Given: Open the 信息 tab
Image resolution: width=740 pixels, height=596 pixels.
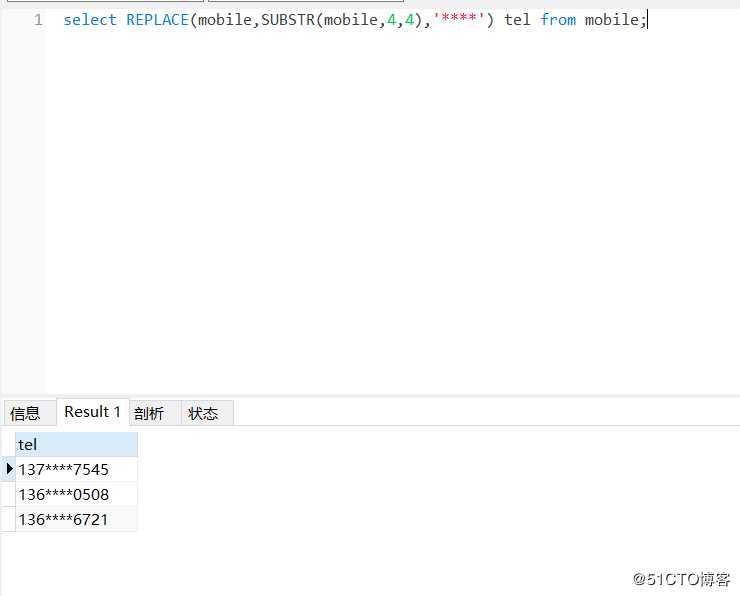Looking at the screenshot, I should coord(29,413).
